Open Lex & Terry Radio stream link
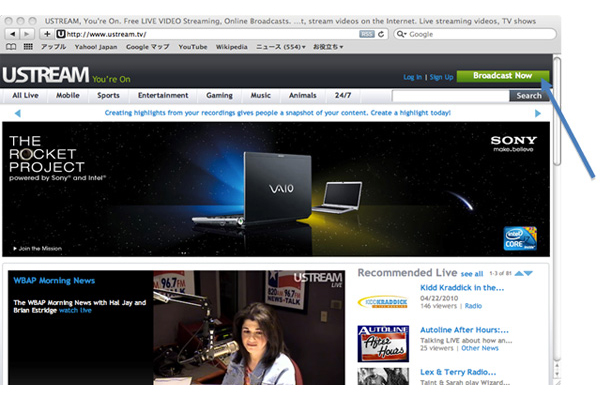 tap(458, 372)
